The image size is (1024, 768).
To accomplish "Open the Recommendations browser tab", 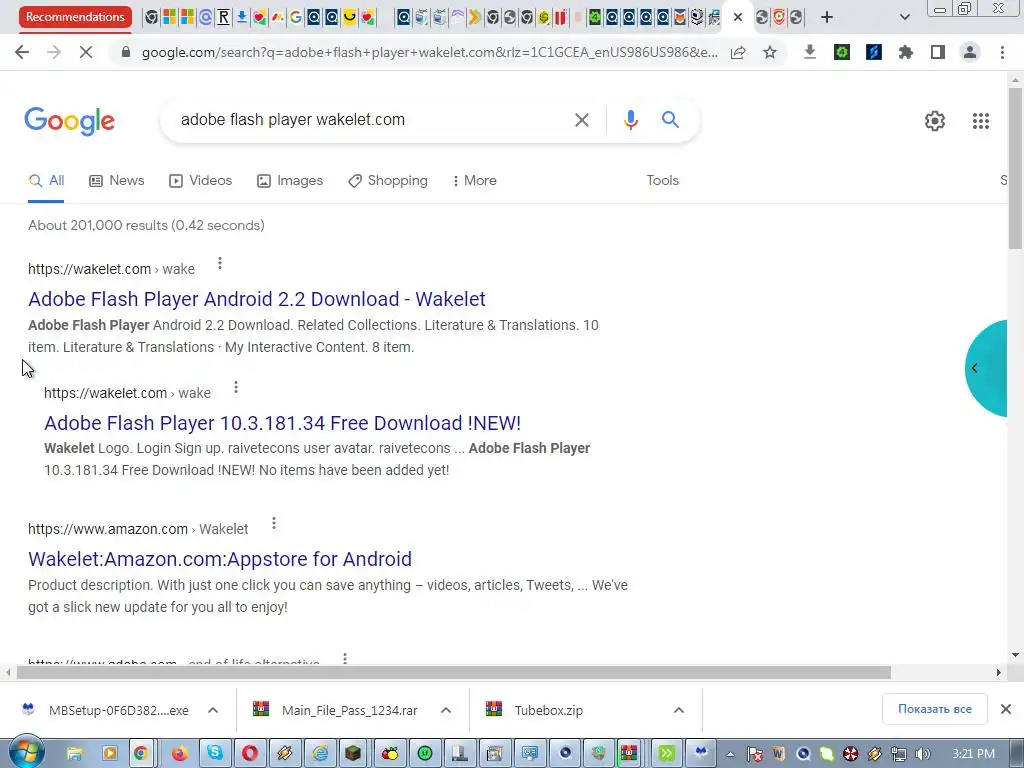I will tap(75, 17).
